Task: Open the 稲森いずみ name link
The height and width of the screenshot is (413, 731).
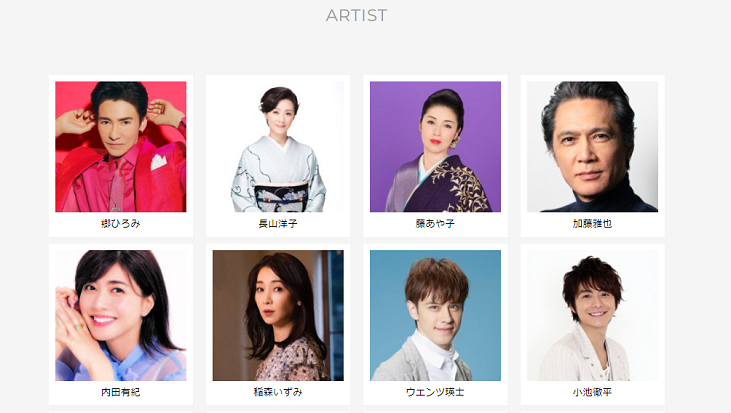Action: coord(278,392)
